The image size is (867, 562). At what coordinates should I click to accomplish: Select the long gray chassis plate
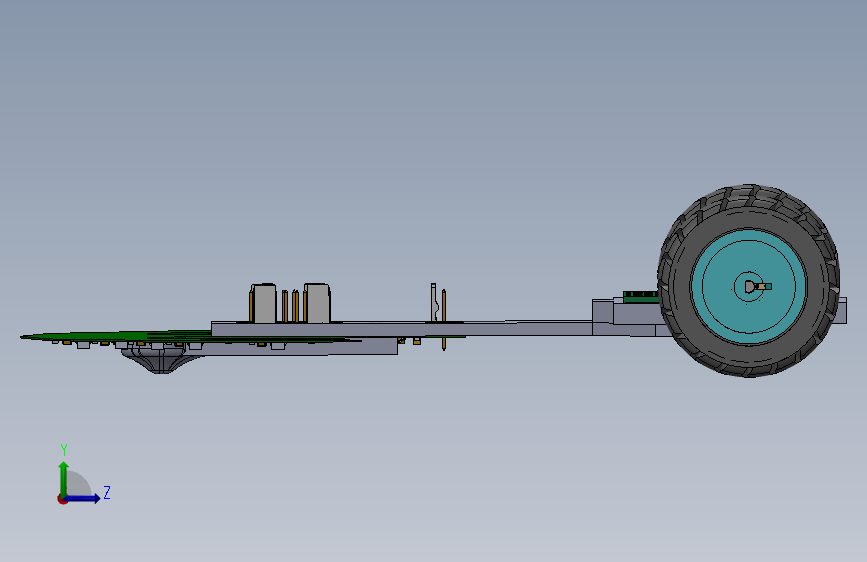(401, 329)
